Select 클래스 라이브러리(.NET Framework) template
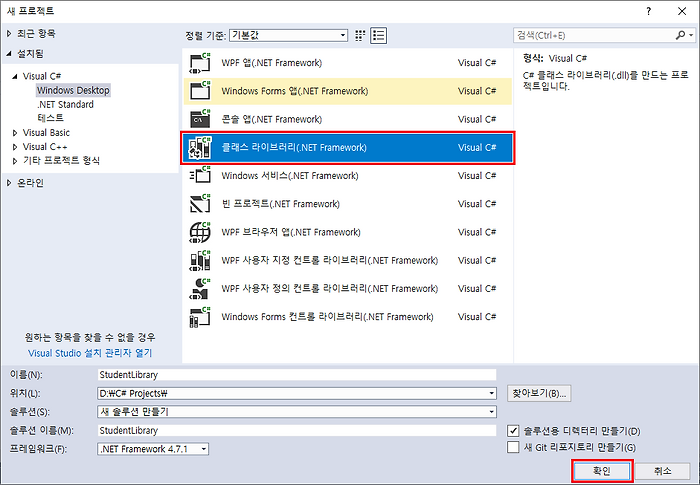Screen dimensions: 700x485 click(x=348, y=148)
